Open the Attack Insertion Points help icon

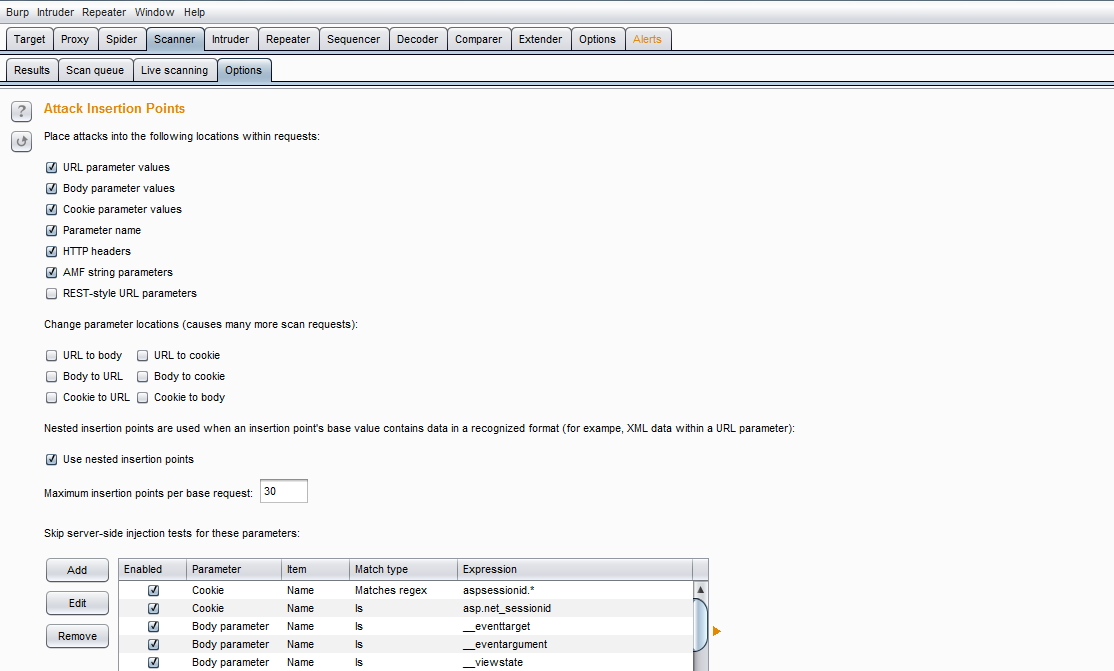click(x=21, y=112)
